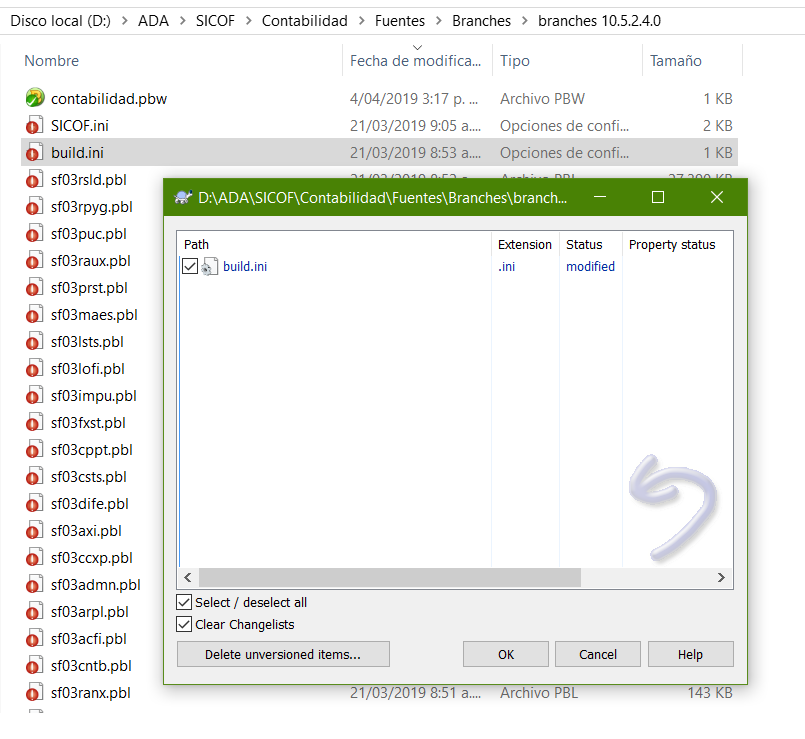Click the sf03raux.pbl file icon
This screenshot has height=739, width=805.
(x=34, y=260)
